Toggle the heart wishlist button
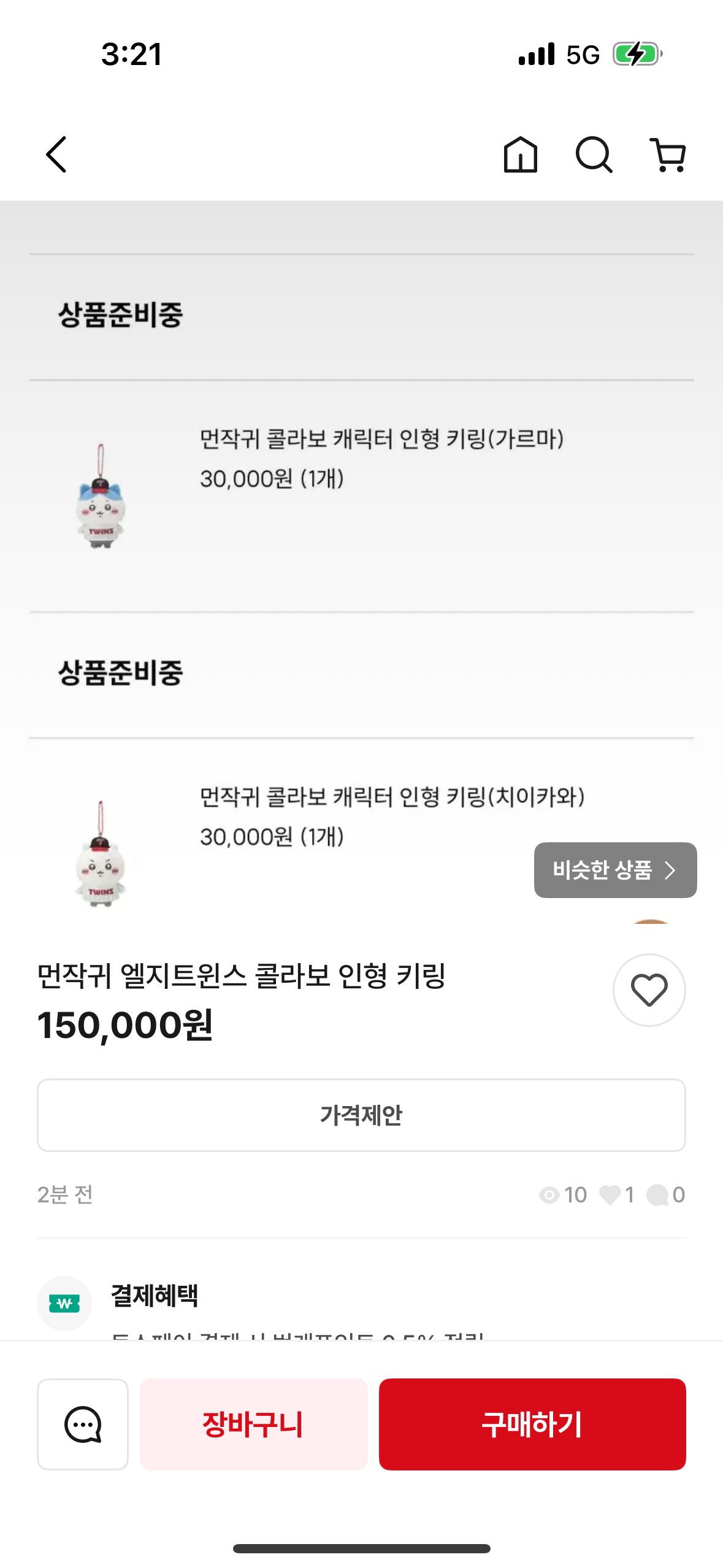This screenshot has height=1568, width=723. point(649,990)
